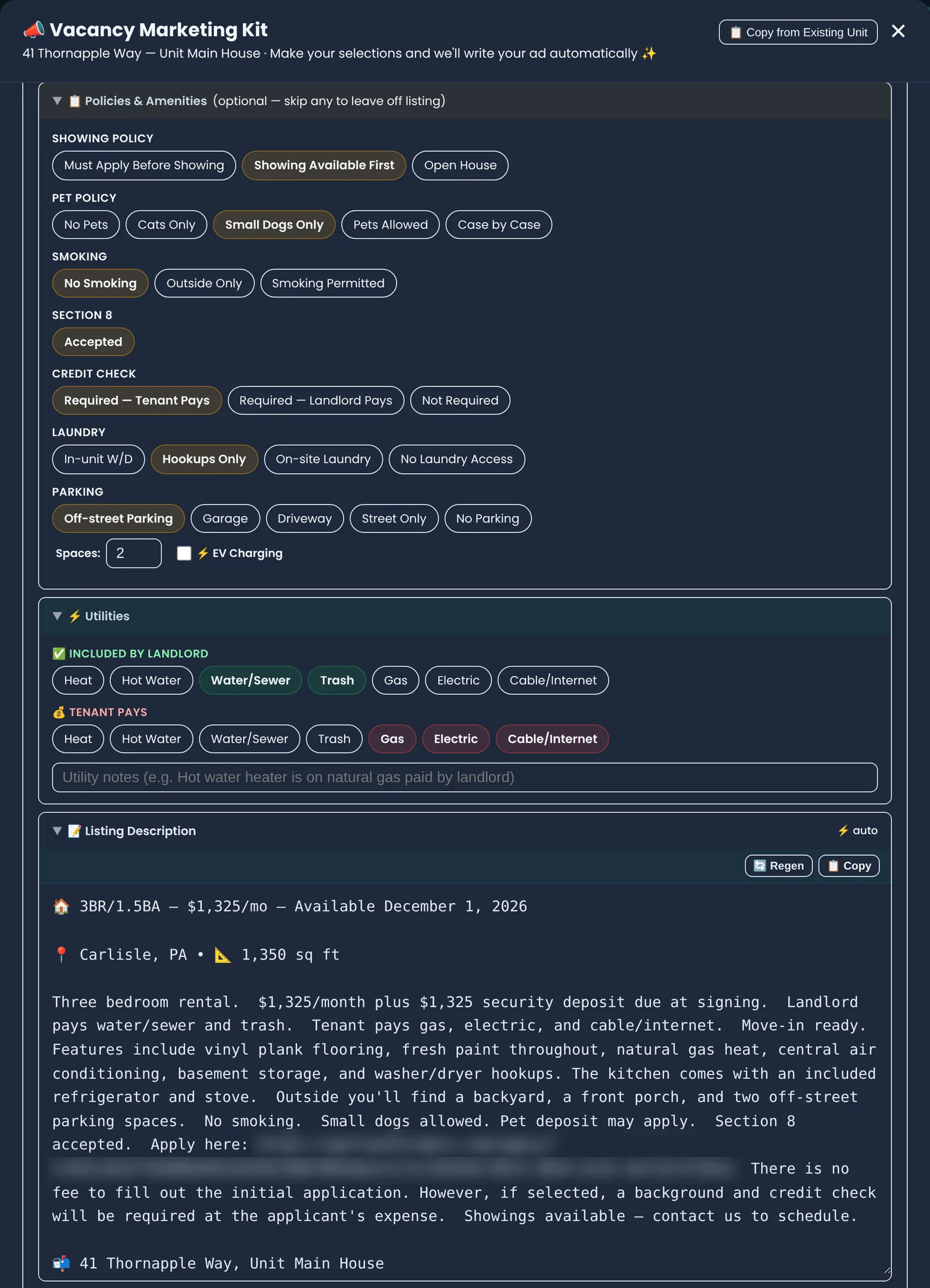The height and width of the screenshot is (1288, 930).
Task: Select the No Pets option
Action: (86, 225)
